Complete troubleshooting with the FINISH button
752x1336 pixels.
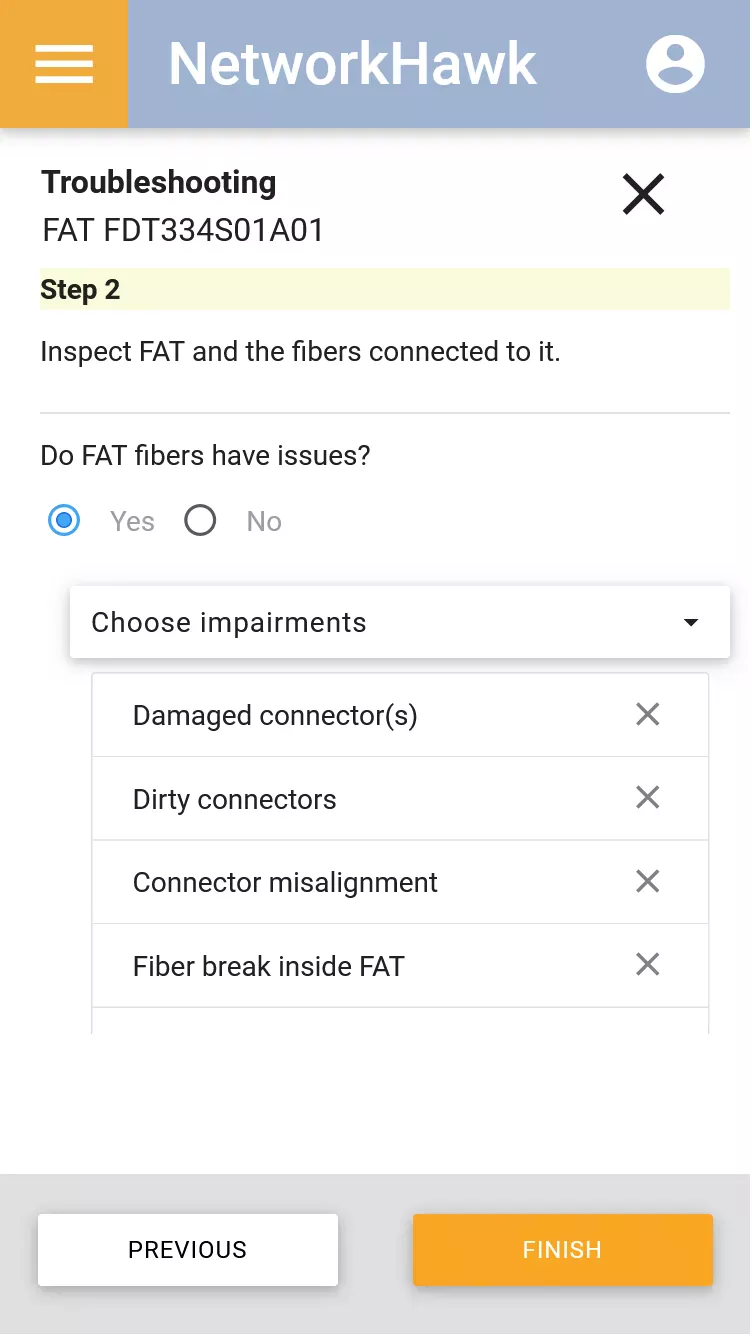(563, 1250)
